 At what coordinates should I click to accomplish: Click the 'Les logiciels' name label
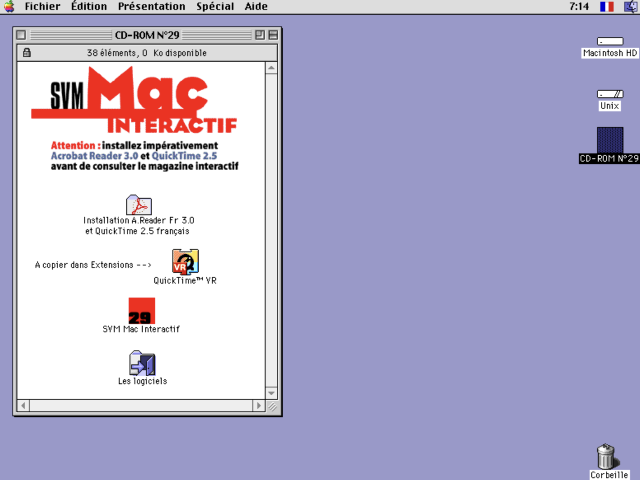[142, 381]
